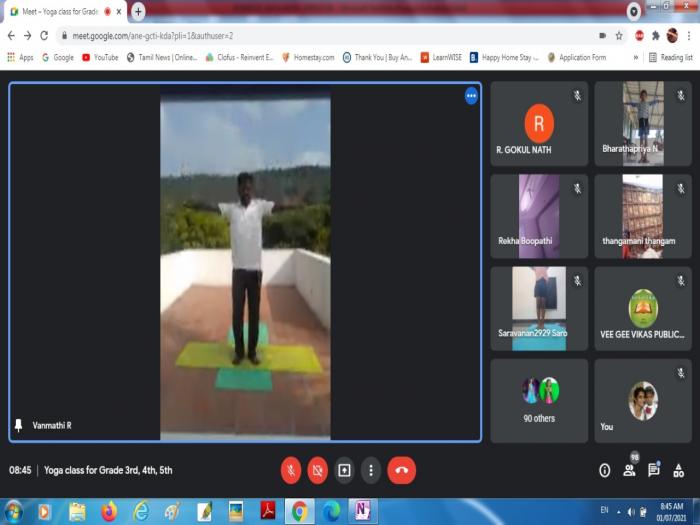Open the Thank You Buy An bookmark
Image resolution: width=700 pixels, height=525 pixels.
377,57
